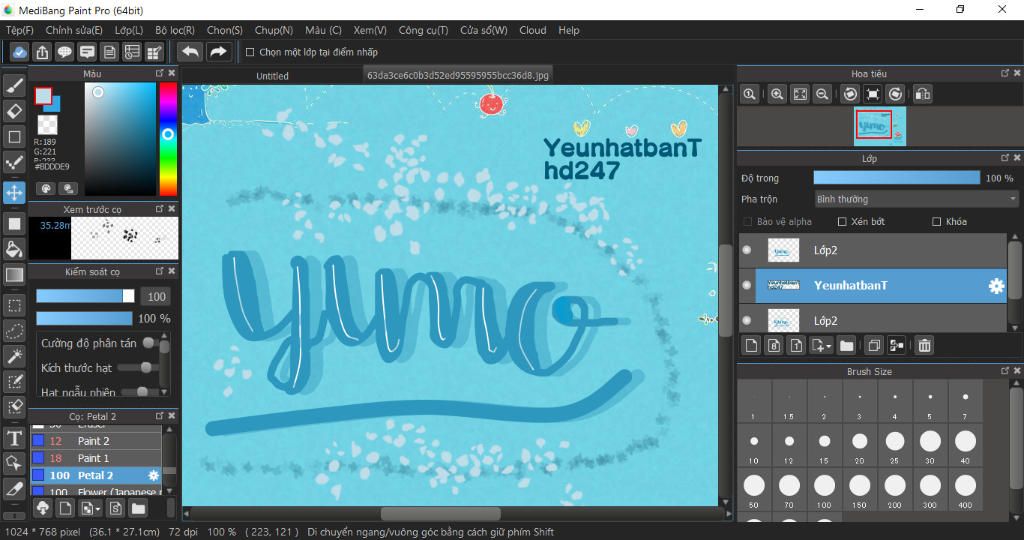Delete layer with trash icon
This screenshot has width=1024, height=540.
click(x=924, y=345)
